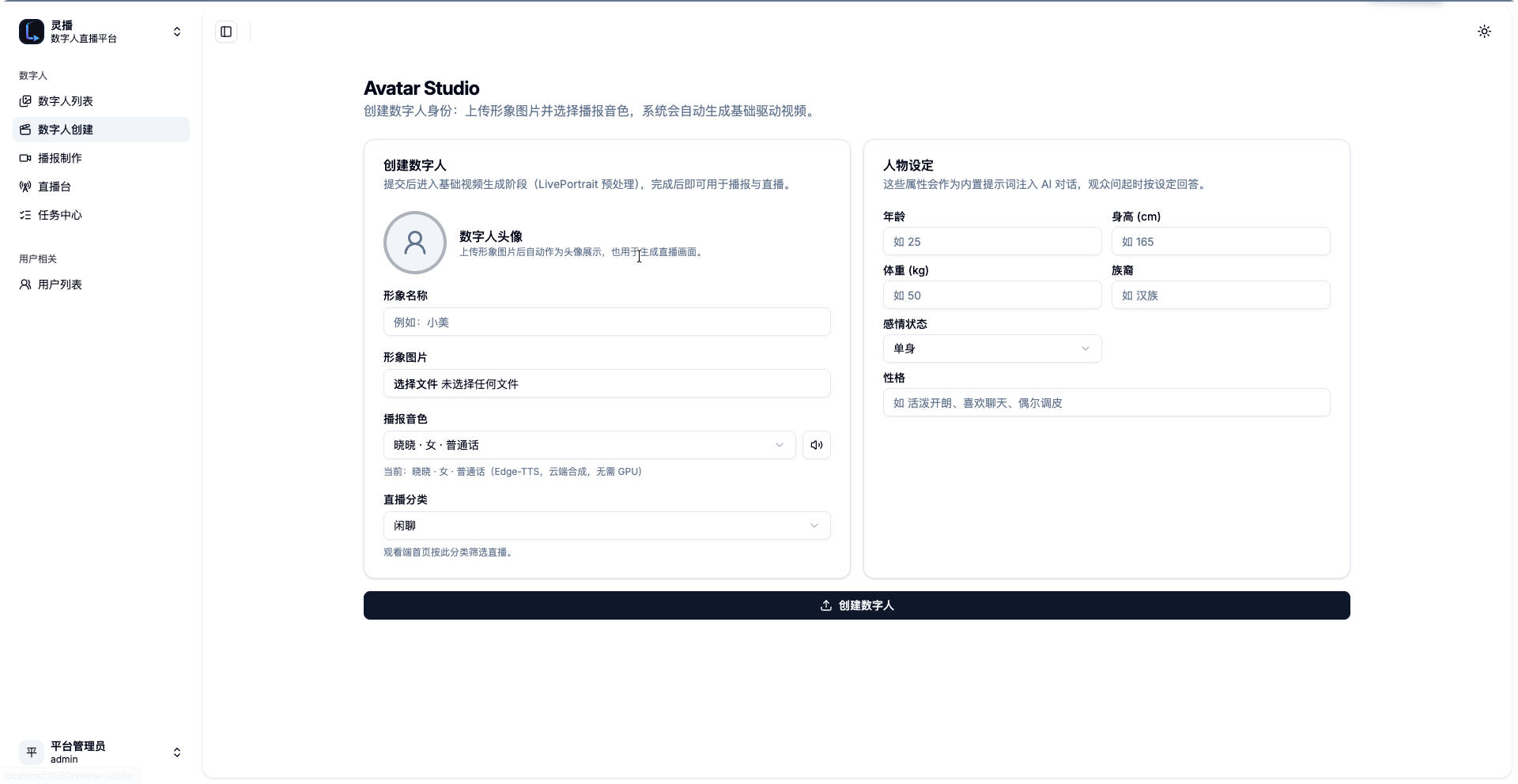Image resolution: width=1518 pixels, height=784 pixels.
Task: Open 直播台 from the sidebar
Action: coord(101,187)
